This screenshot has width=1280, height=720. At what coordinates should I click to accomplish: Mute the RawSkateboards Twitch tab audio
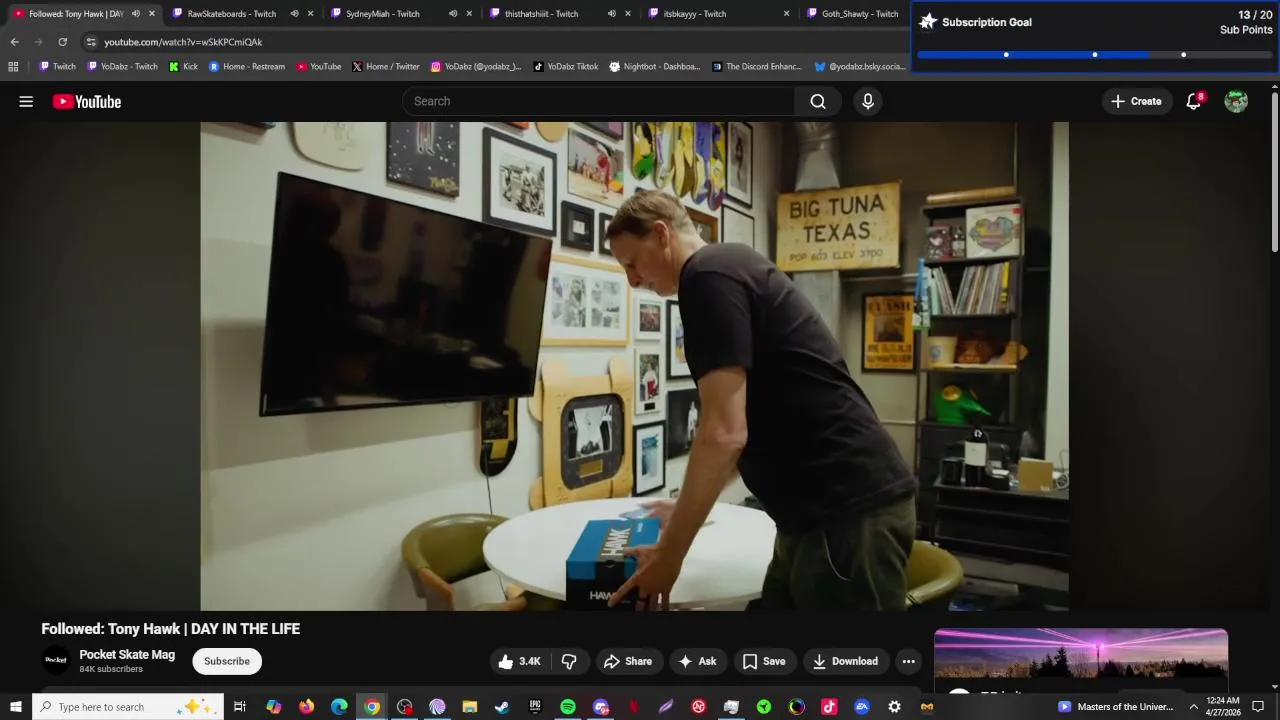294,14
